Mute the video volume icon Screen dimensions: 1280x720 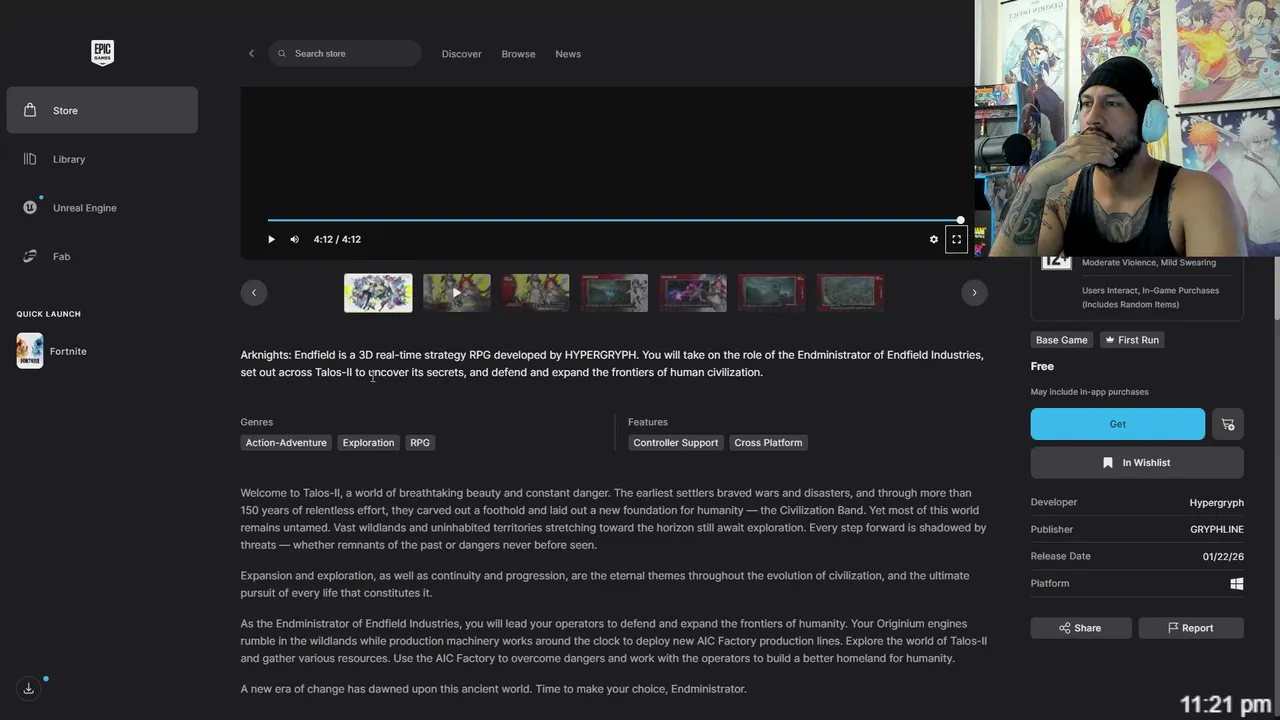point(294,239)
